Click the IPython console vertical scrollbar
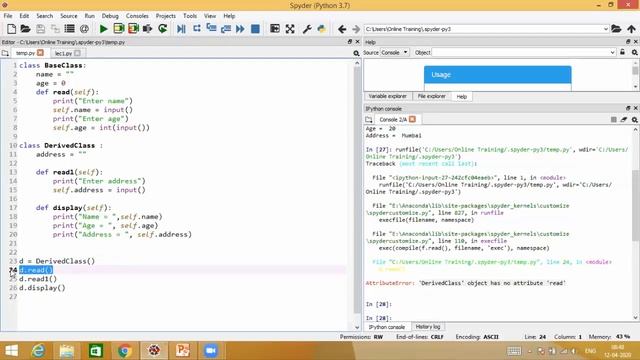The height and width of the screenshot is (360, 640). pos(636,206)
